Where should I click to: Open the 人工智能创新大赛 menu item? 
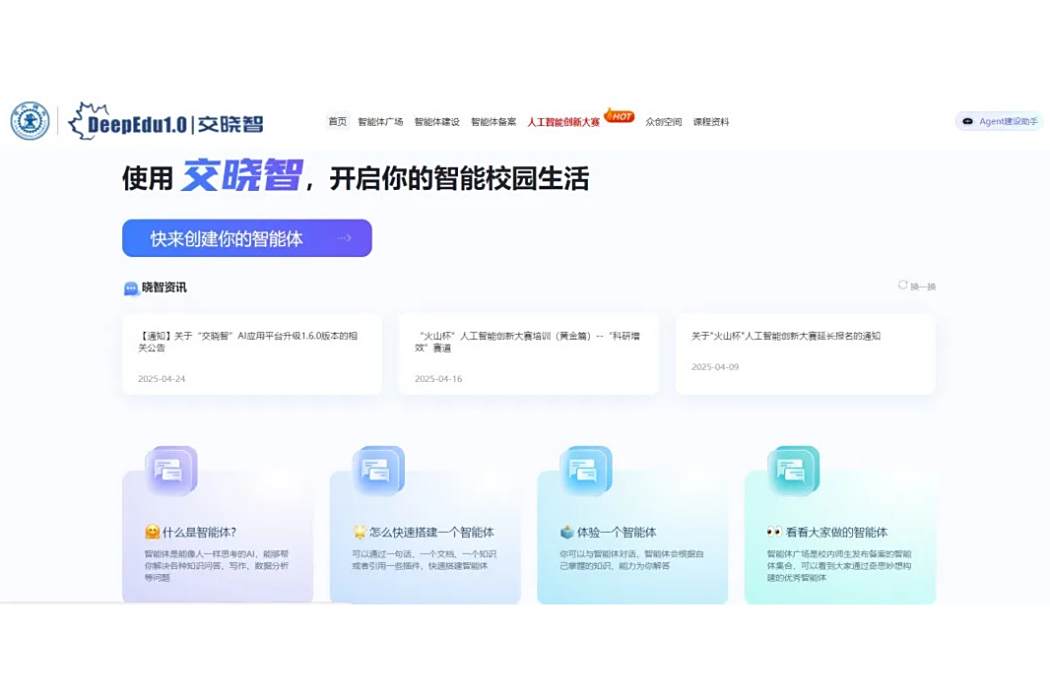point(563,122)
